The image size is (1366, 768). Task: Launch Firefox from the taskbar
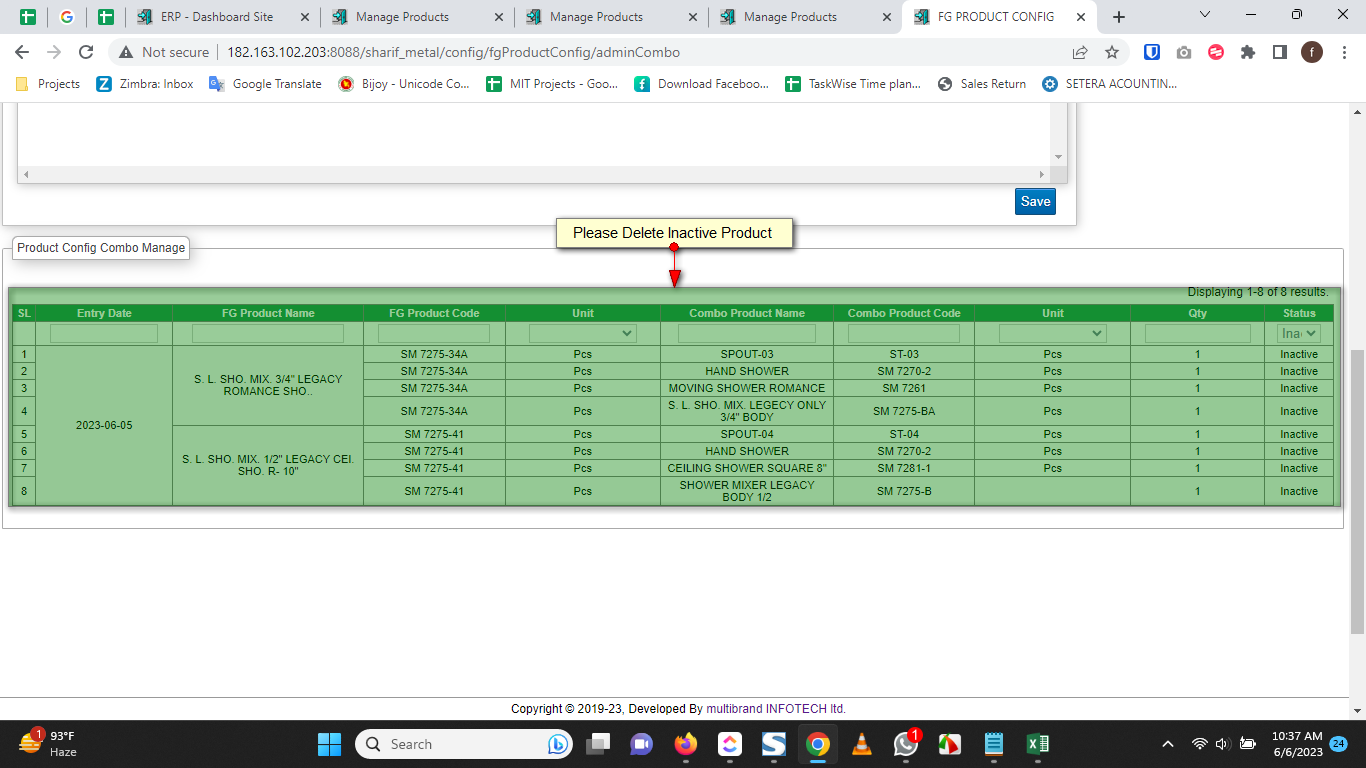(x=685, y=744)
